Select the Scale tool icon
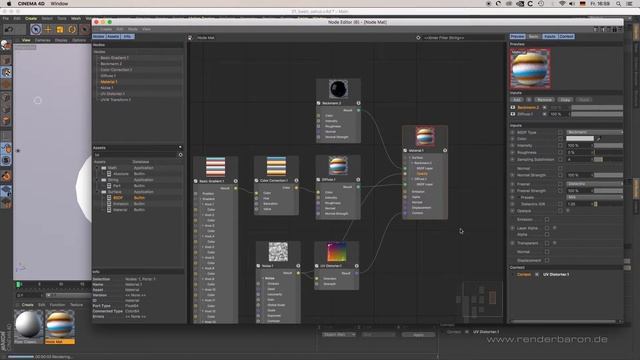 point(60,29)
